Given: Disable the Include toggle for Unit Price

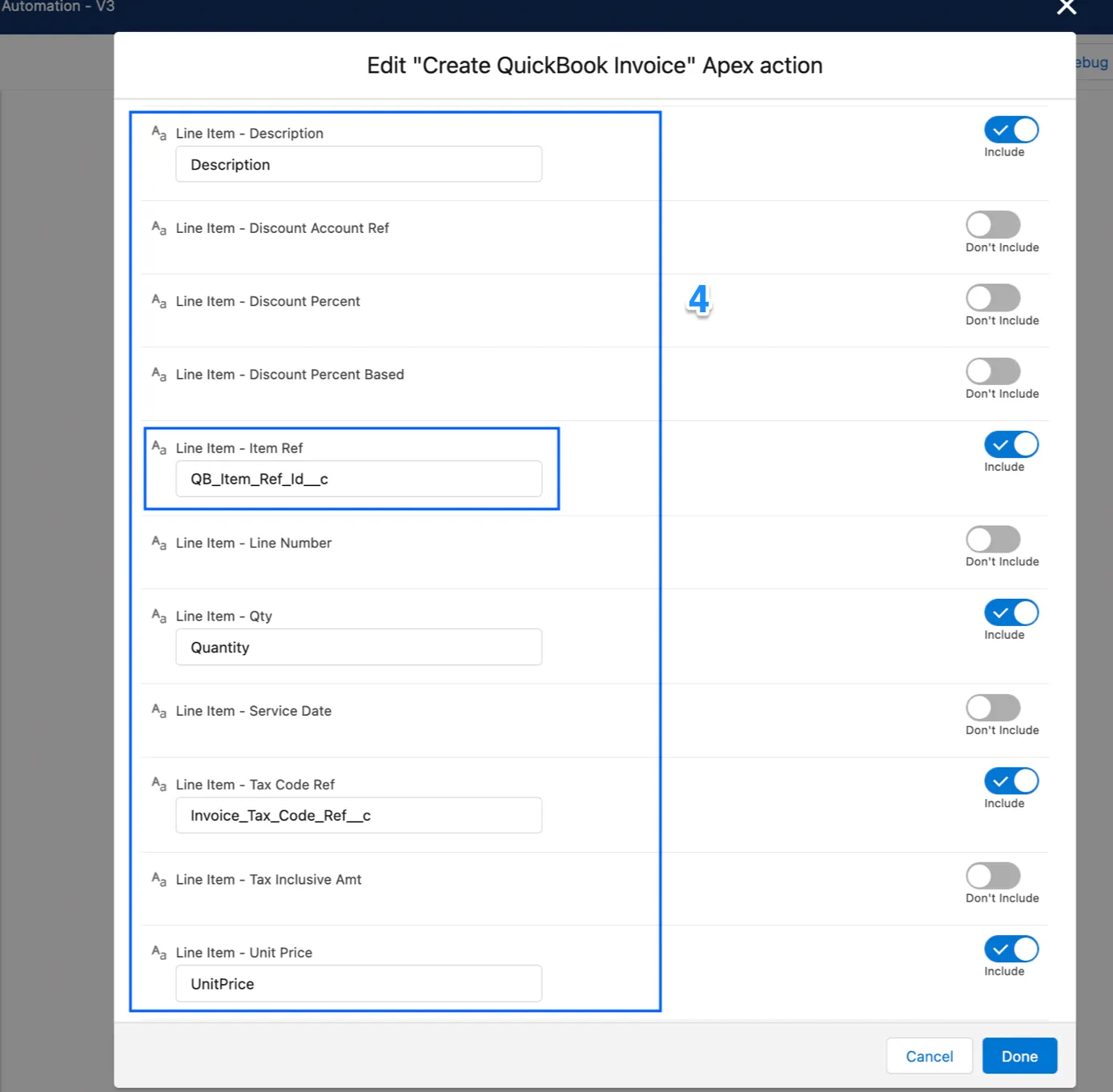Looking at the screenshot, I should pos(1011,949).
